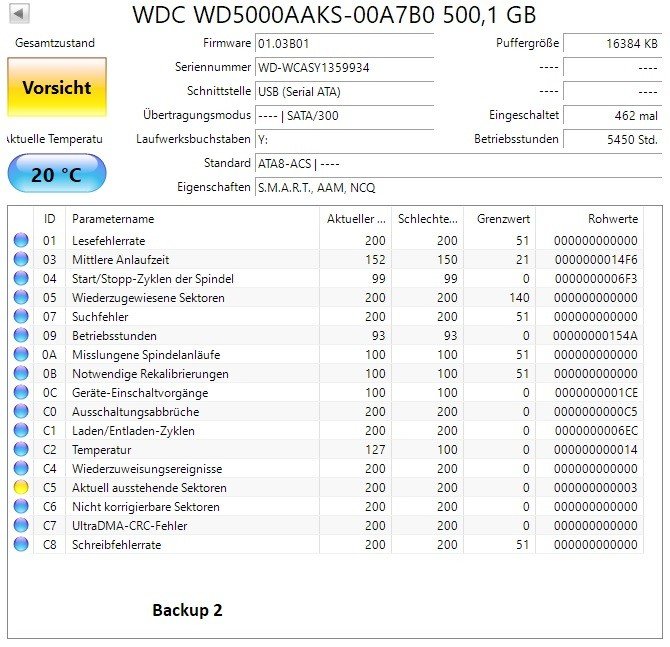The image size is (670, 647).
Task: Click the Backup 2 label
Action: click(187, 610)
